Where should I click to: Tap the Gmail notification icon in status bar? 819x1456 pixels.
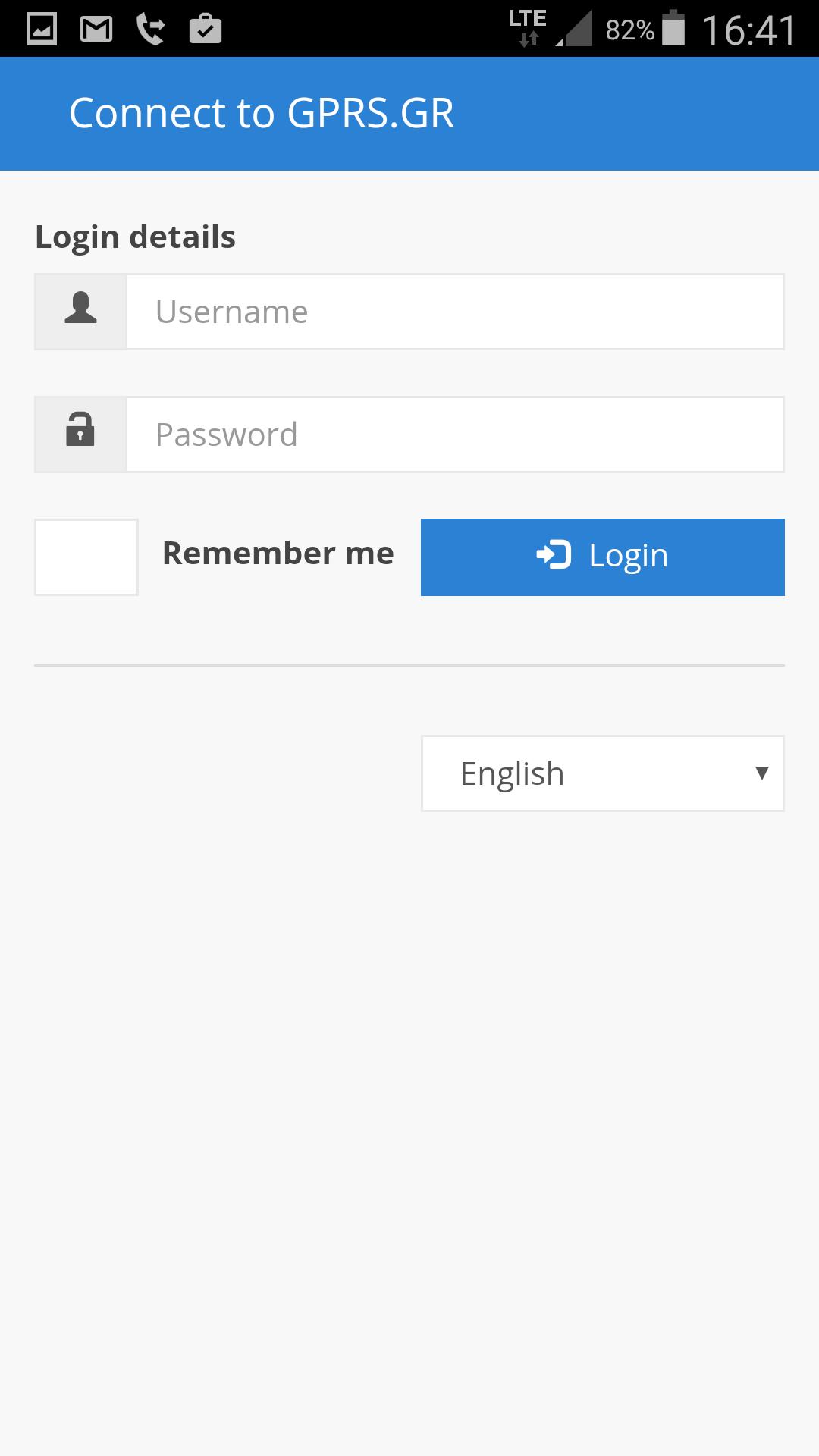96,30
